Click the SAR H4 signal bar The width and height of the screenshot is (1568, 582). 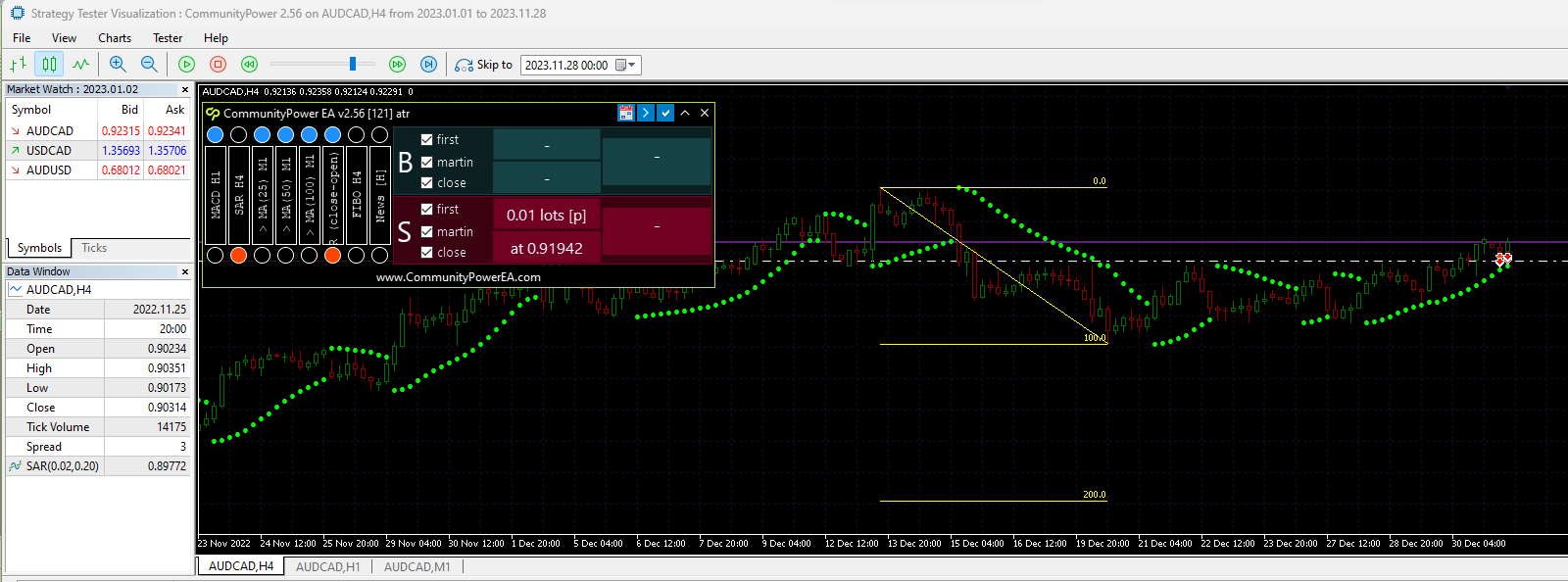coord(239,195)
